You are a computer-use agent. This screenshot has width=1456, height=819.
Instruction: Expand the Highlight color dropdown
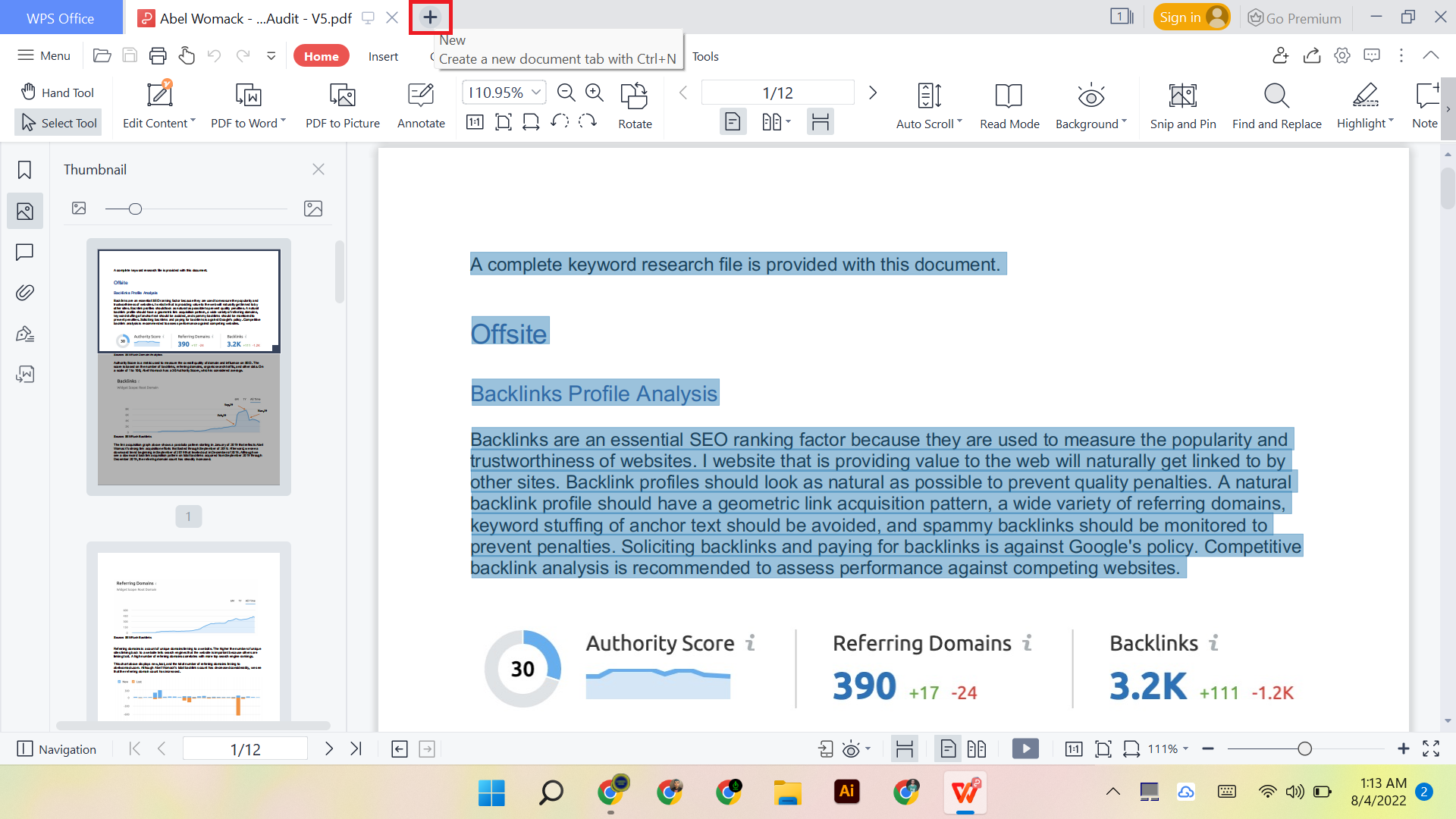1390,122
